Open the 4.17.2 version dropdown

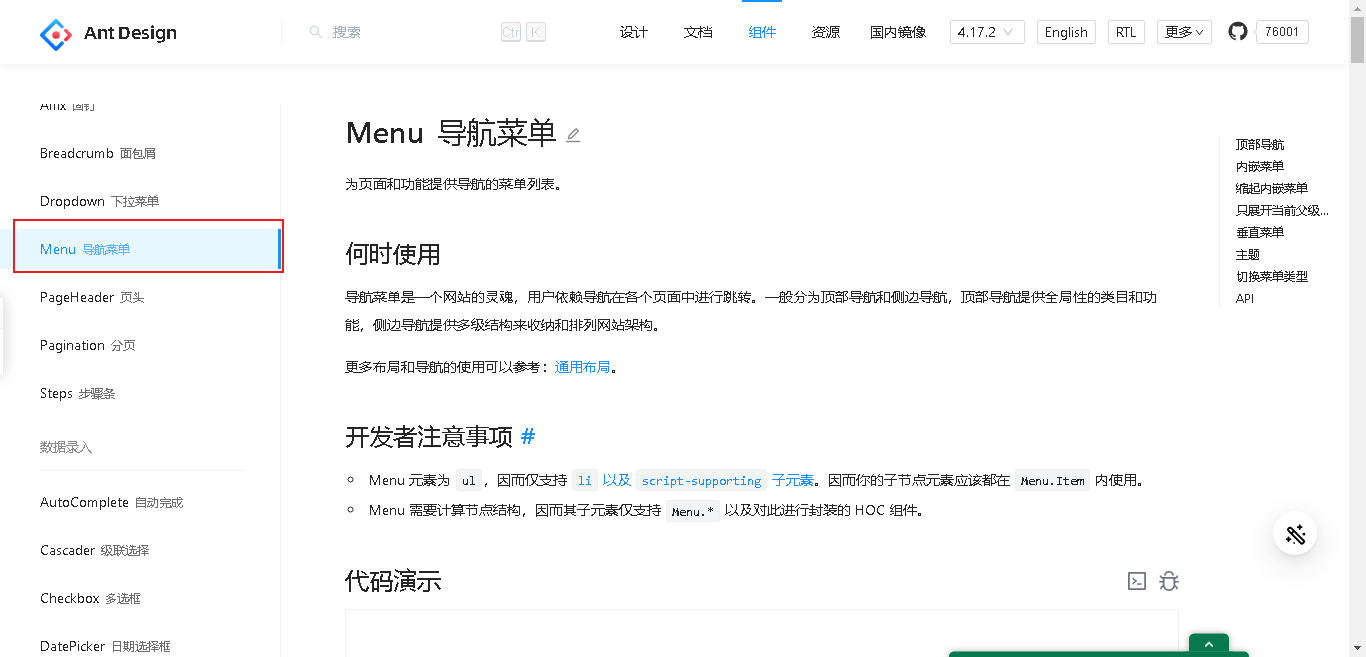coord(987,32)
